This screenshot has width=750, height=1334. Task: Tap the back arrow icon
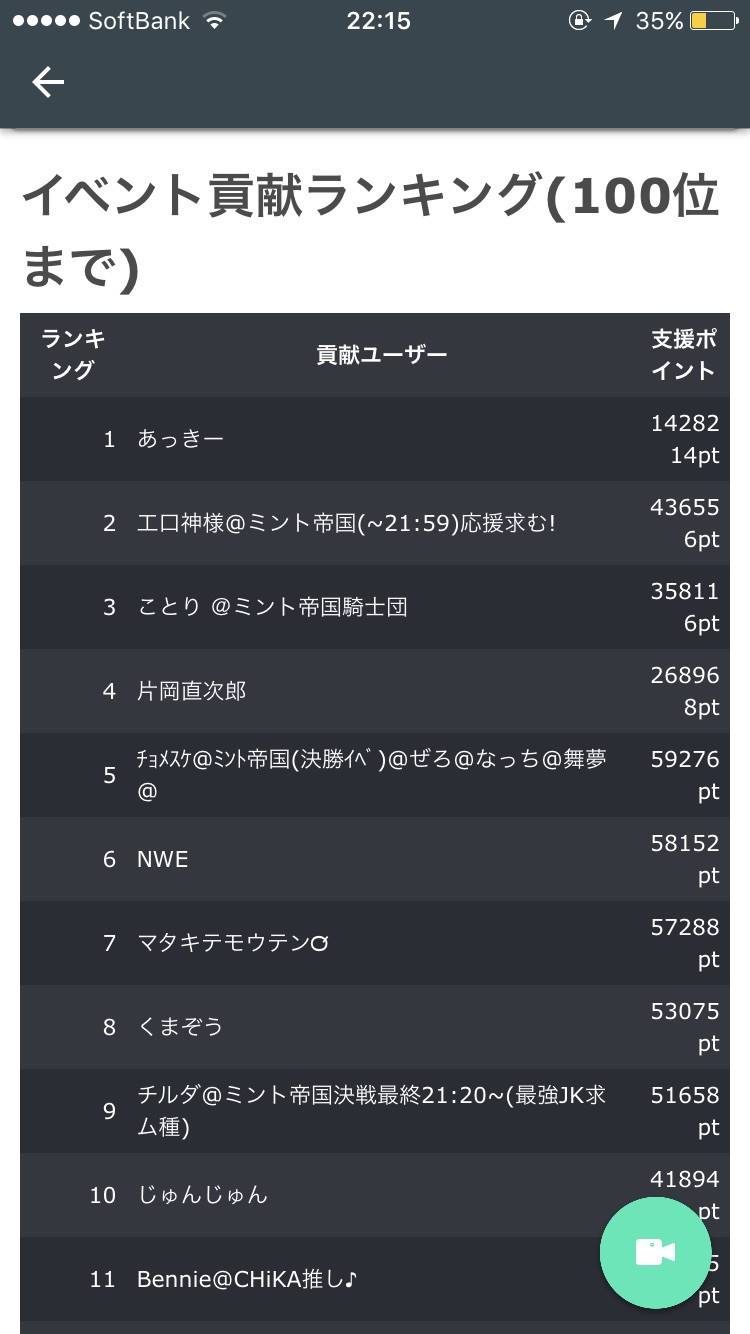(47, 82)
